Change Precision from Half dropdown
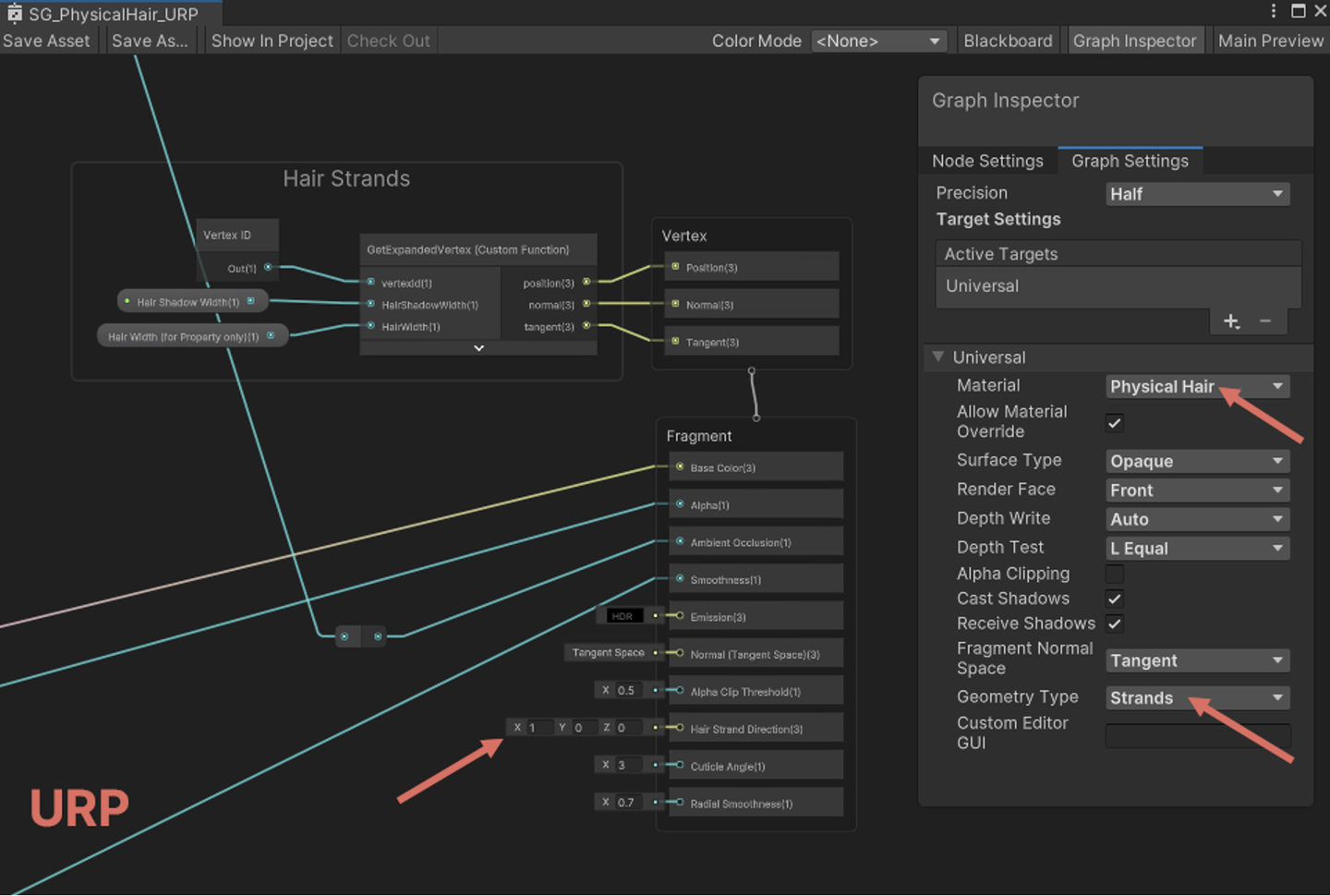Viewport: 1330px width, 896px height. tap(1197, 194)
